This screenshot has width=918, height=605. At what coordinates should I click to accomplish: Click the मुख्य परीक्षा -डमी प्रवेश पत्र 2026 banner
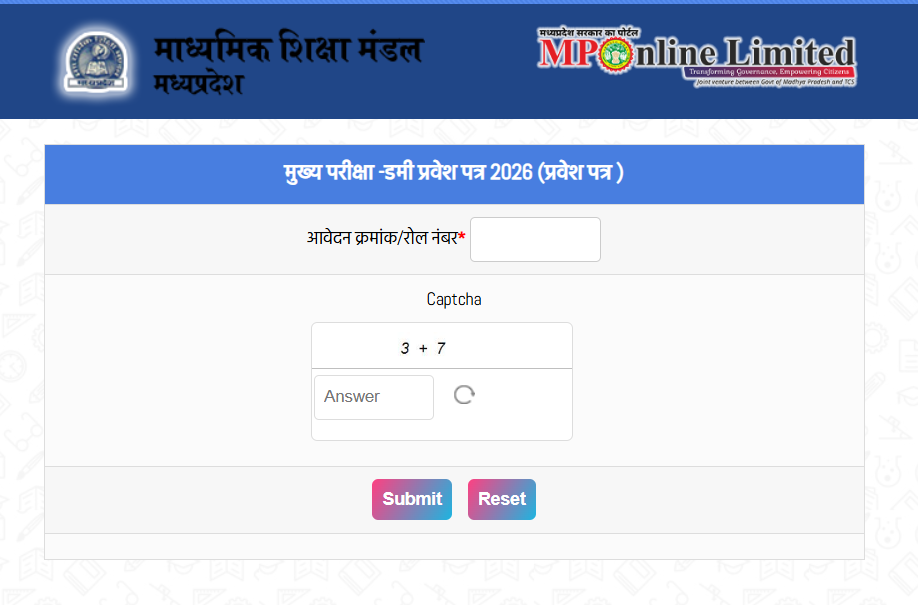[x=454, y=175]
